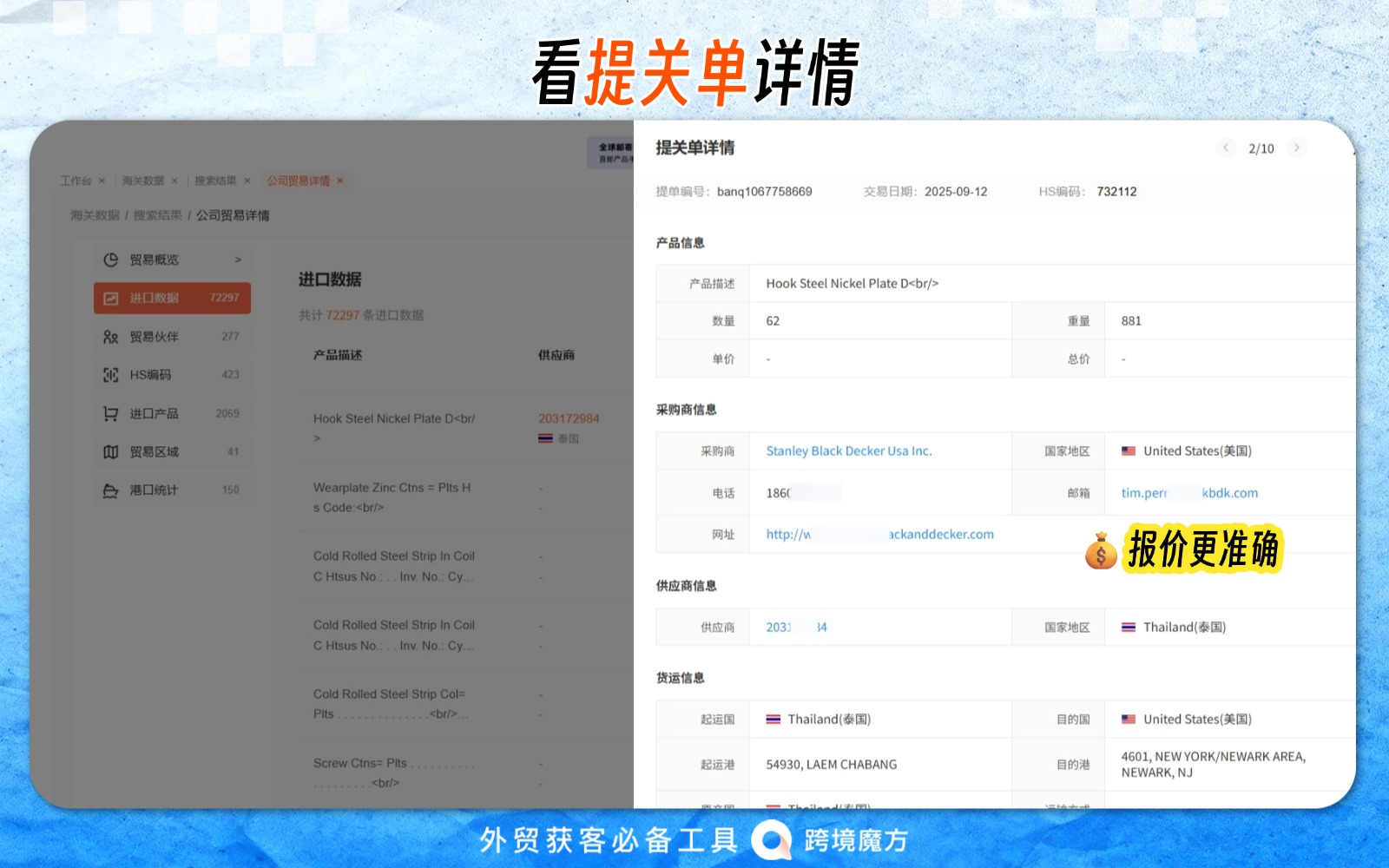Go to previous customs record arrow
The height and width of the screenshot is (868, 1389).
point(1226,148)
